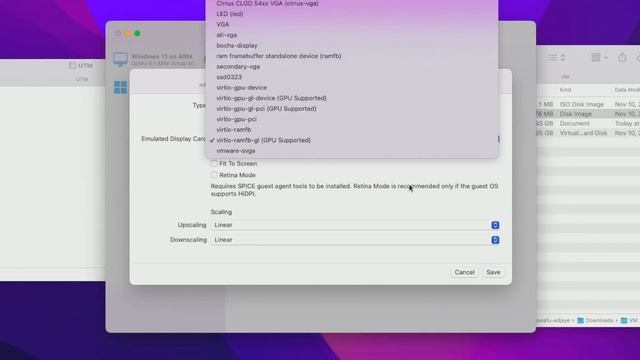The height and width of the screenshot is (360, 640).
Task: Sort Finder by Kind column header
Action: tap(565, 90)
